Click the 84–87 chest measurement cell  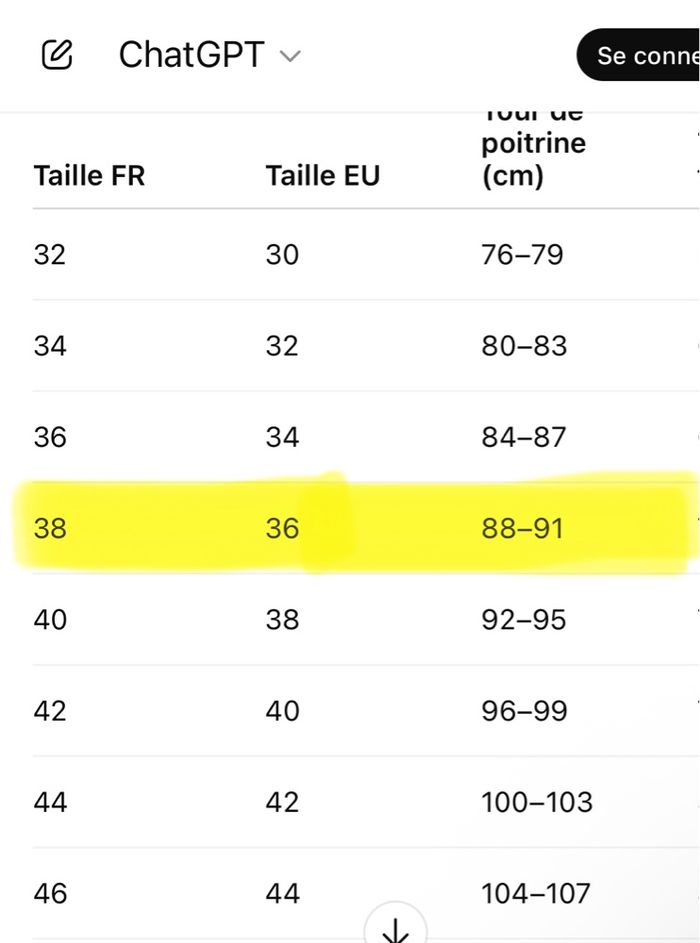tap(523, 437)
